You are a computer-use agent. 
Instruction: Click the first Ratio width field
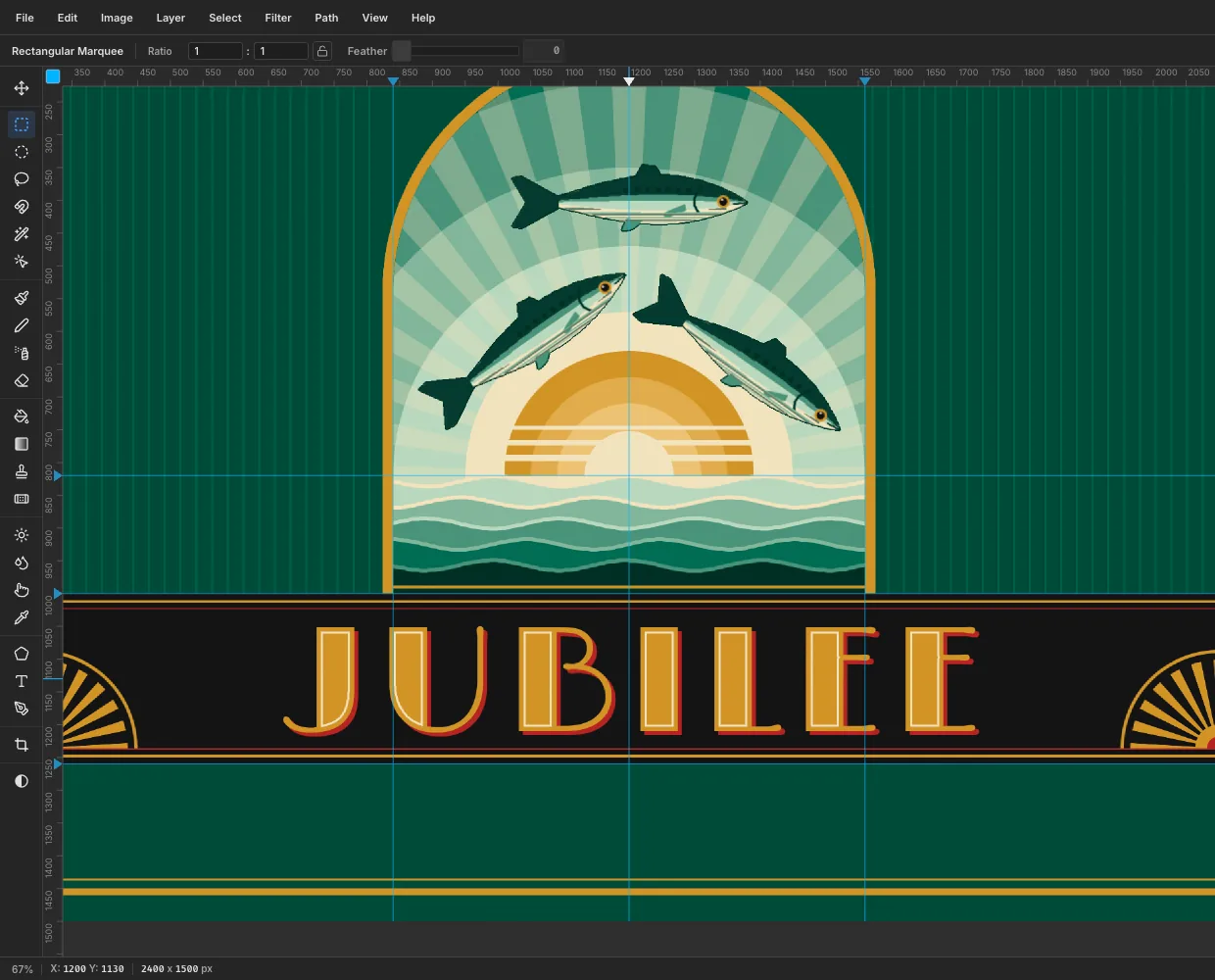(x=216, y=51)
